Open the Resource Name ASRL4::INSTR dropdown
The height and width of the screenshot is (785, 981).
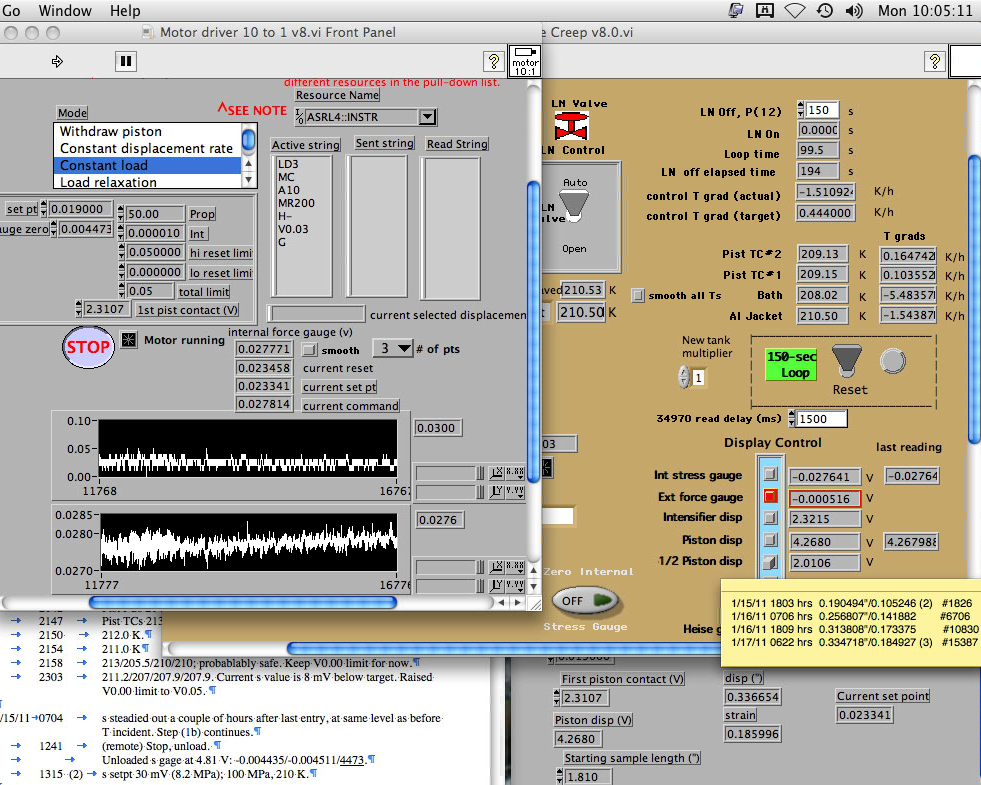pyautogui.click(x=427, y=117)
